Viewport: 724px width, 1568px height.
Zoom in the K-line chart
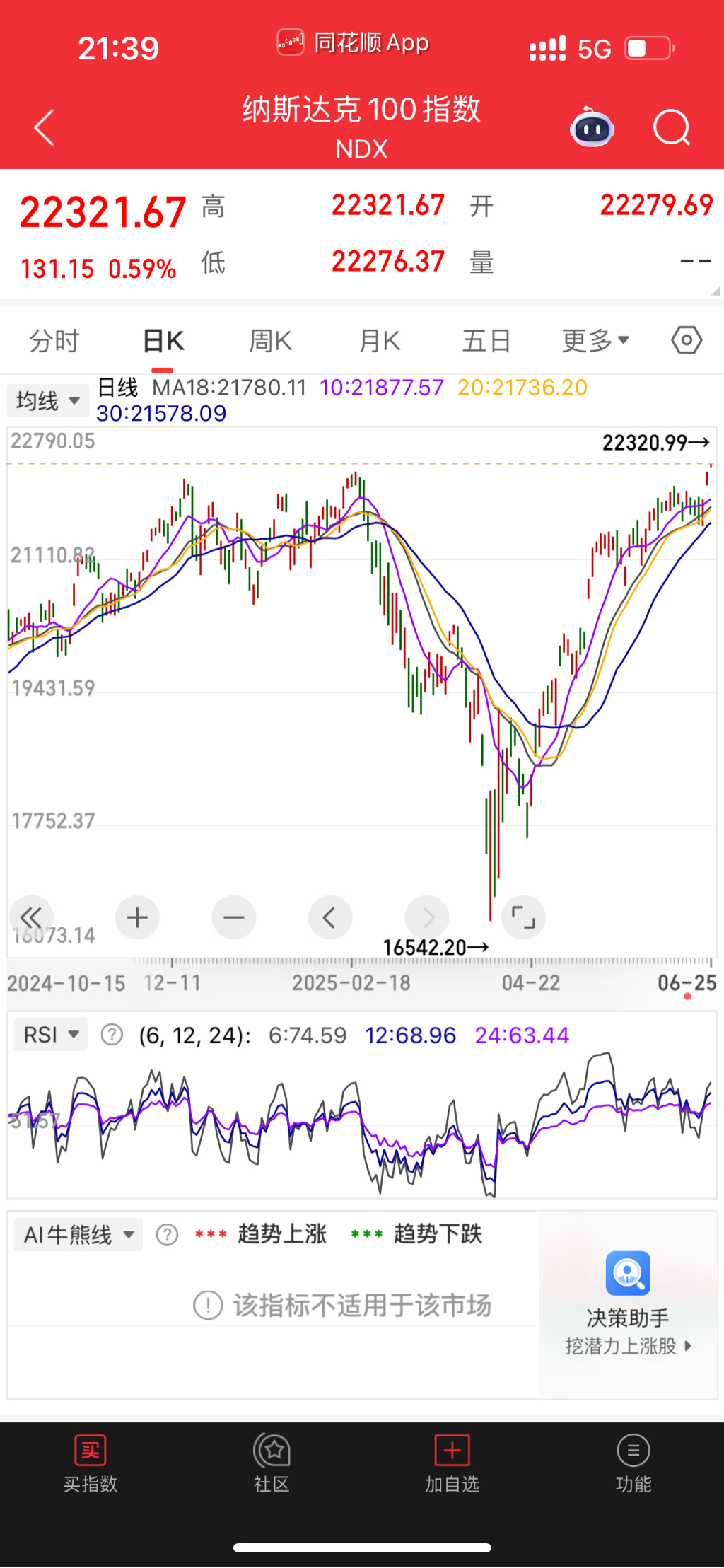click(137, 918)
